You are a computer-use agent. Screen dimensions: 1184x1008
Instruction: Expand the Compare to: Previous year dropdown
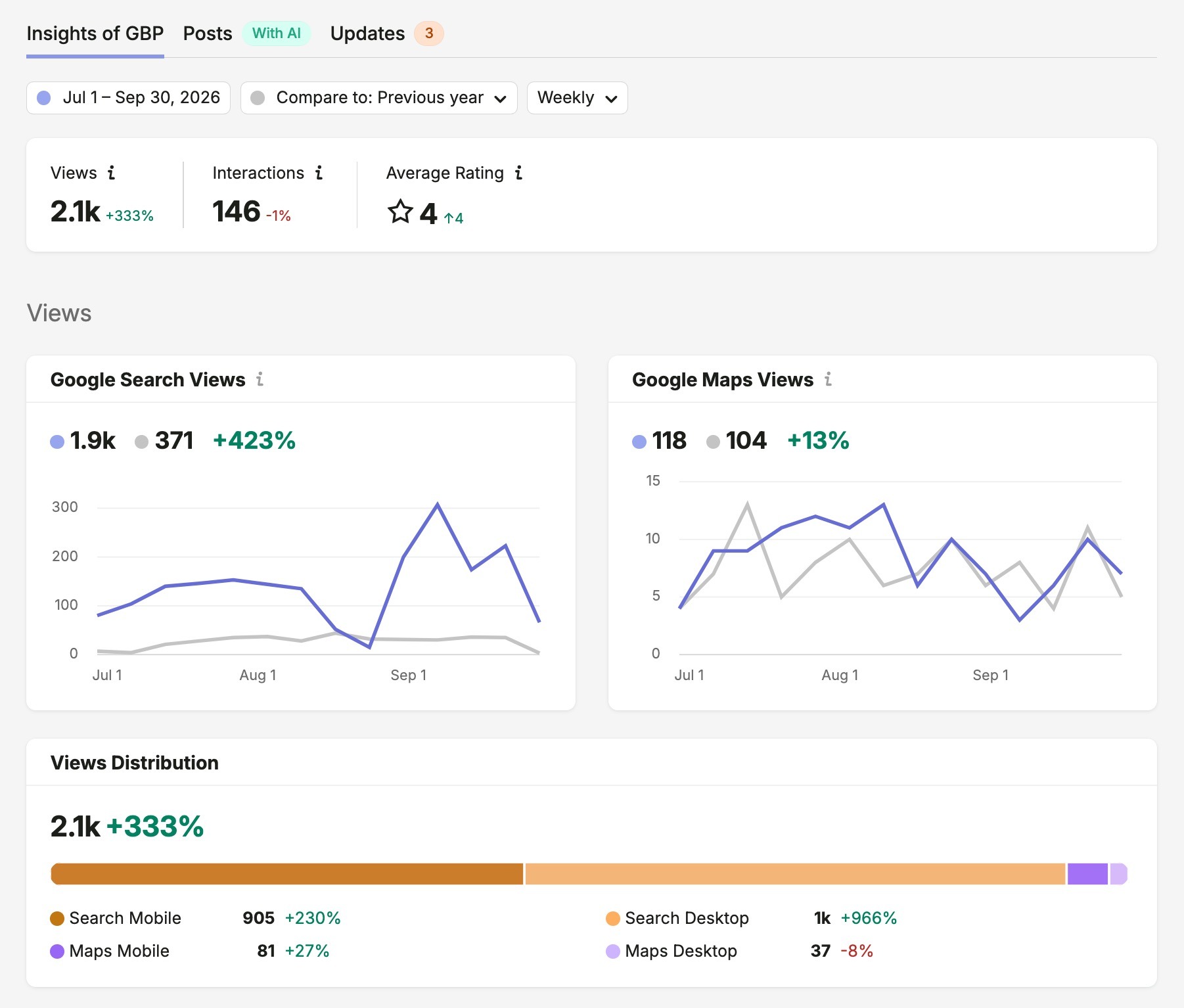[x=379, y=98]
